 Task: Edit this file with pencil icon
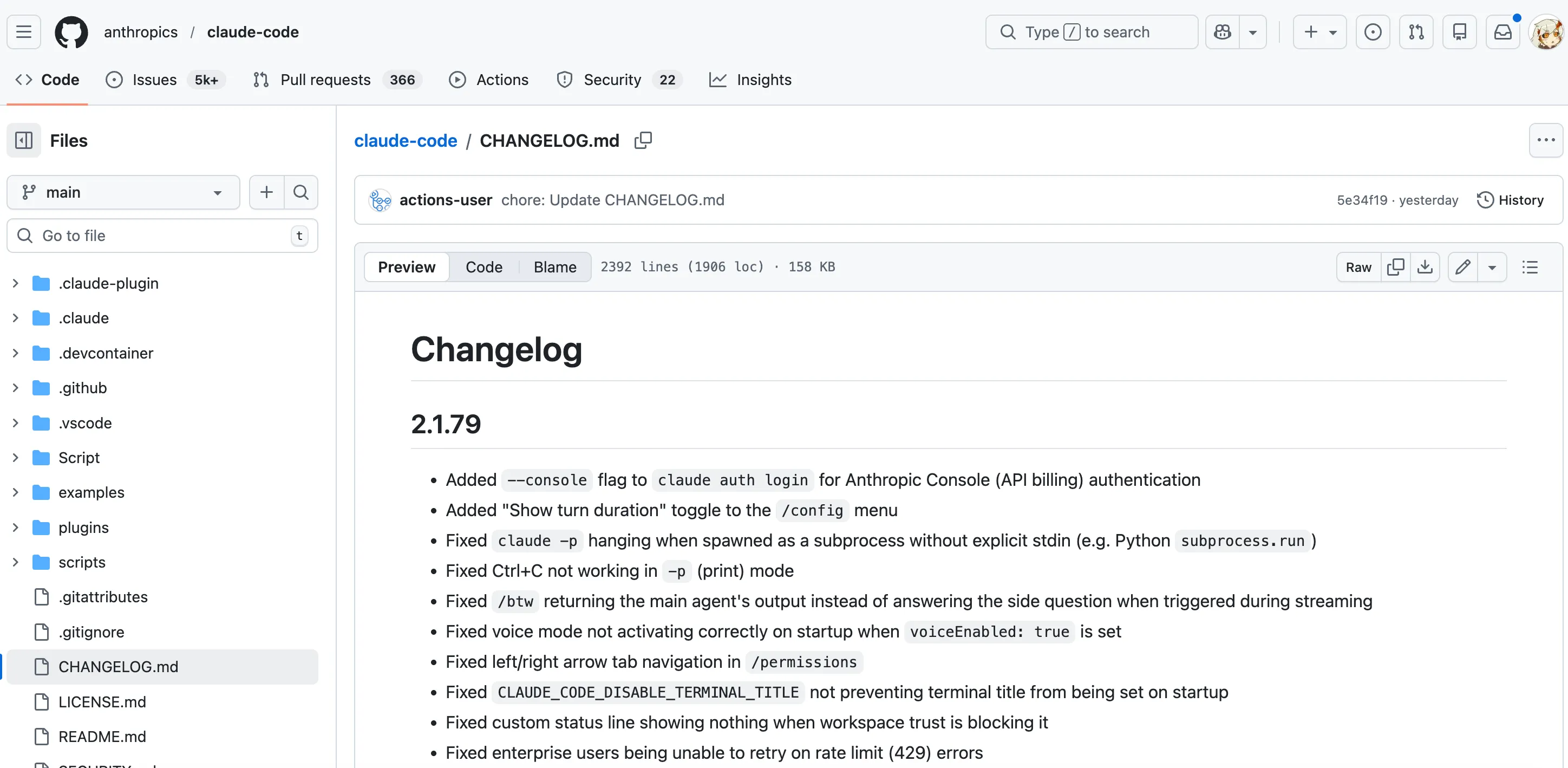coord(1464,268)
